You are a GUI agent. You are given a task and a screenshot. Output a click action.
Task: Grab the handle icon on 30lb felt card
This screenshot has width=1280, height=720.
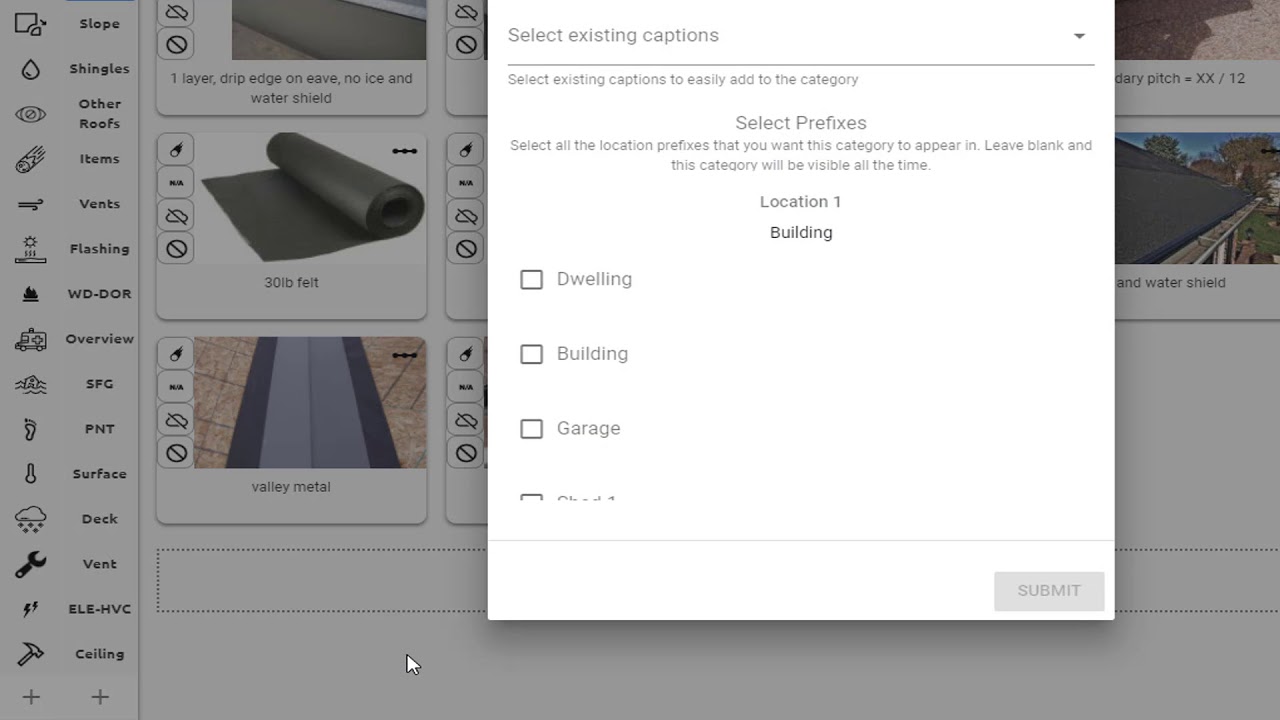click(x=404, y=151)
